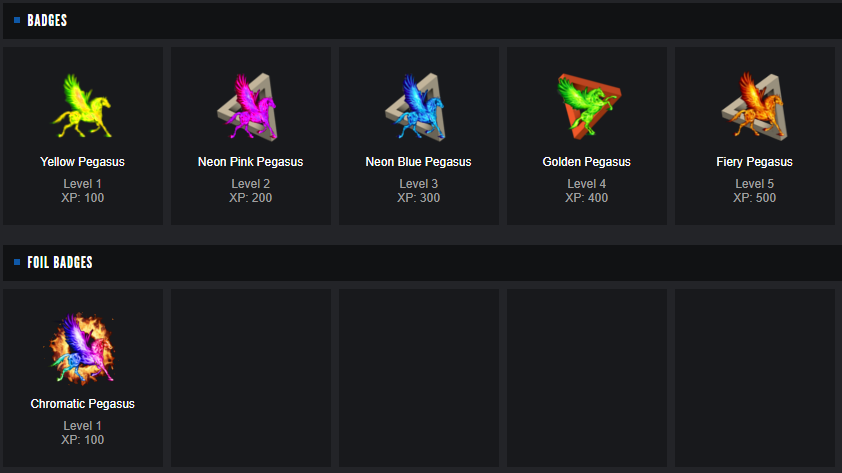Image resolution: width=842 pixels, height=473 pixels.
Task: Click the Foil Badges section header
Action: click(60, 262)
